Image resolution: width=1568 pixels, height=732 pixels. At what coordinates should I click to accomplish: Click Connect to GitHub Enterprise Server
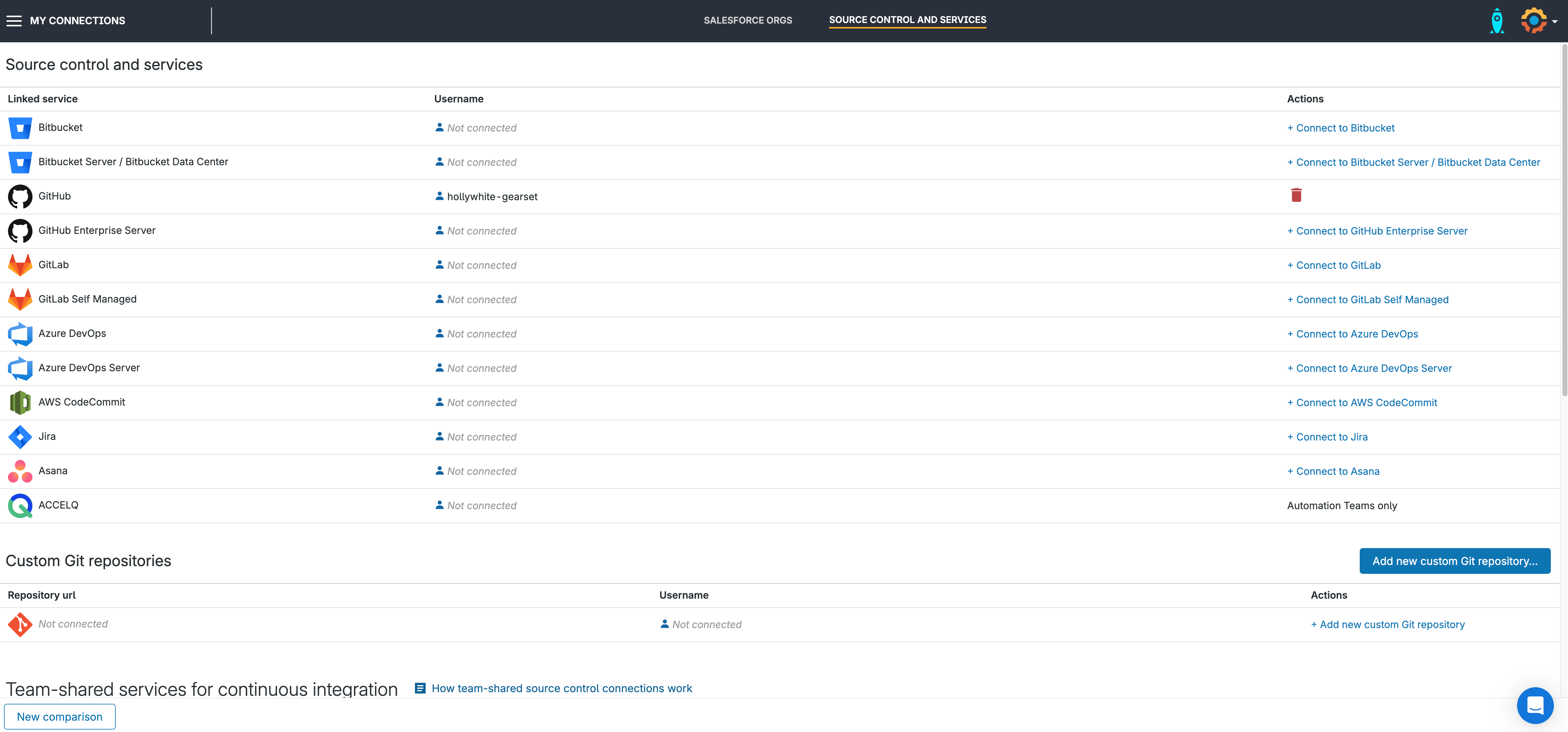coord(1377,231)
